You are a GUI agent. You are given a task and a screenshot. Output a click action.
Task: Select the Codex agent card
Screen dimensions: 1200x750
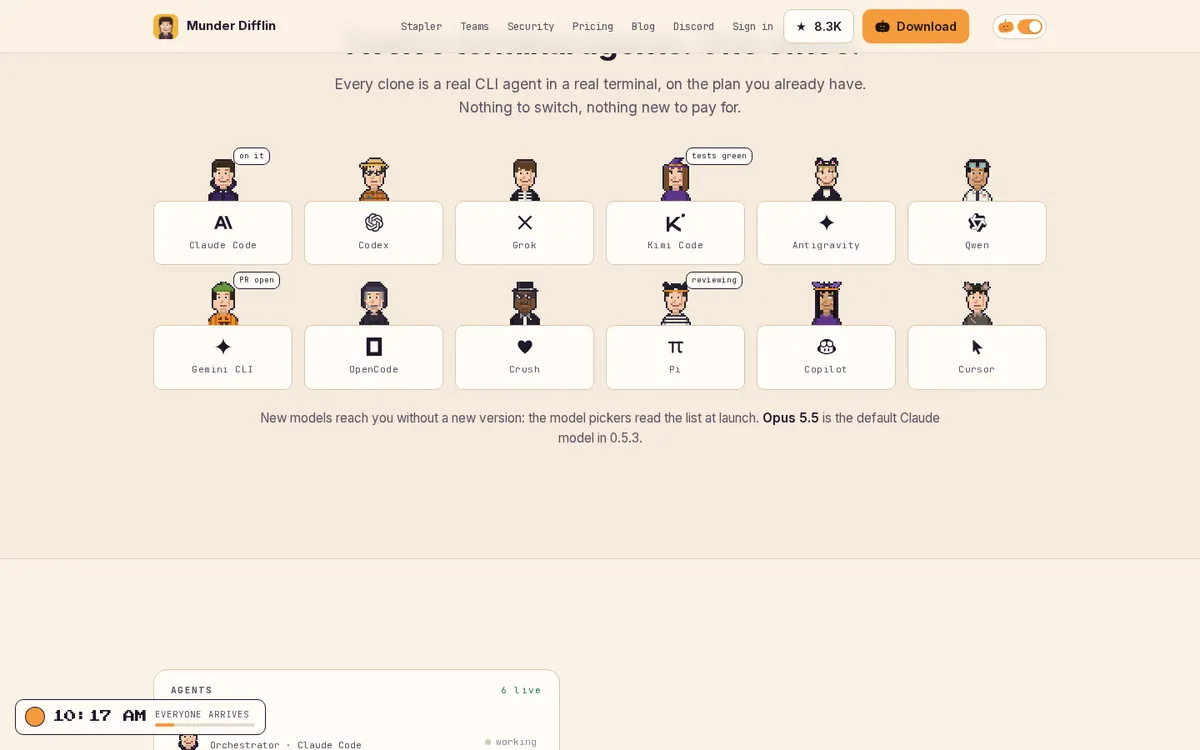374,233
